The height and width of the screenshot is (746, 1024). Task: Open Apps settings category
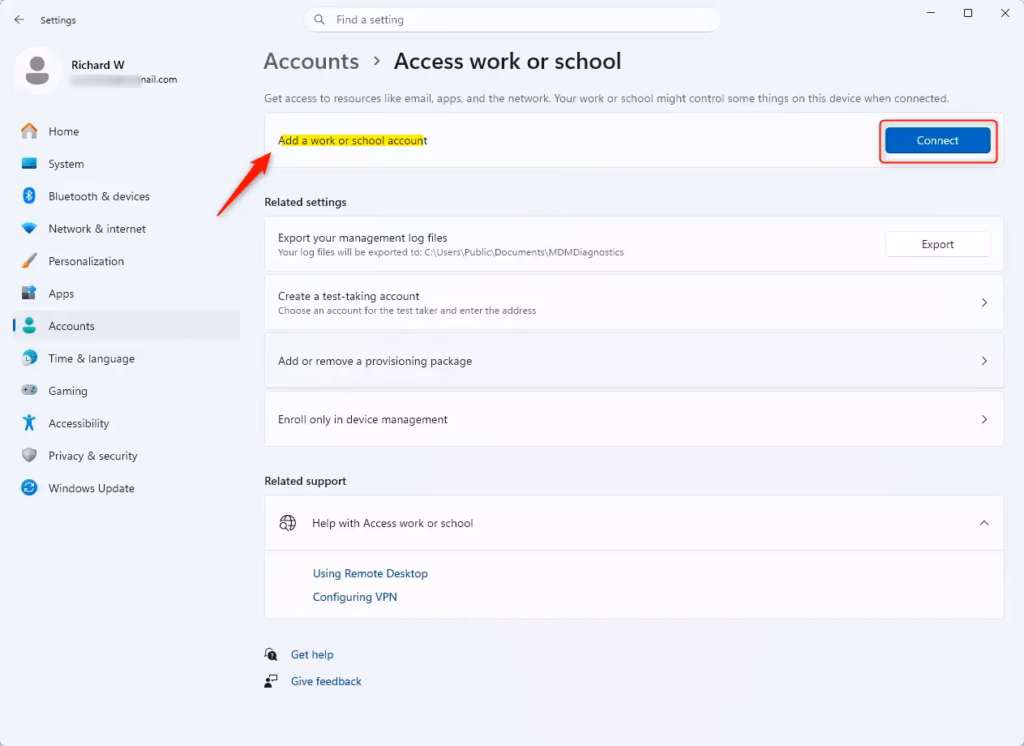pyautogui.click(x=127, y=293)
